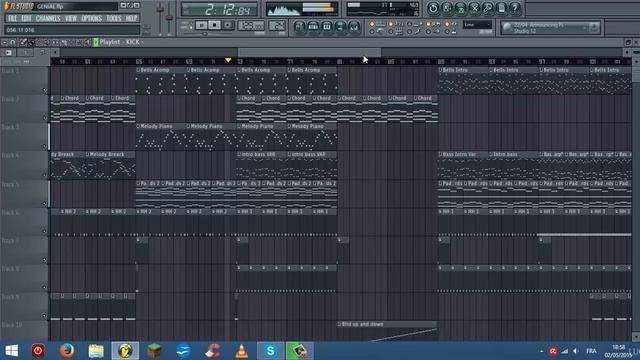Toggle mute switch of Track 5

tap(44, 203)
